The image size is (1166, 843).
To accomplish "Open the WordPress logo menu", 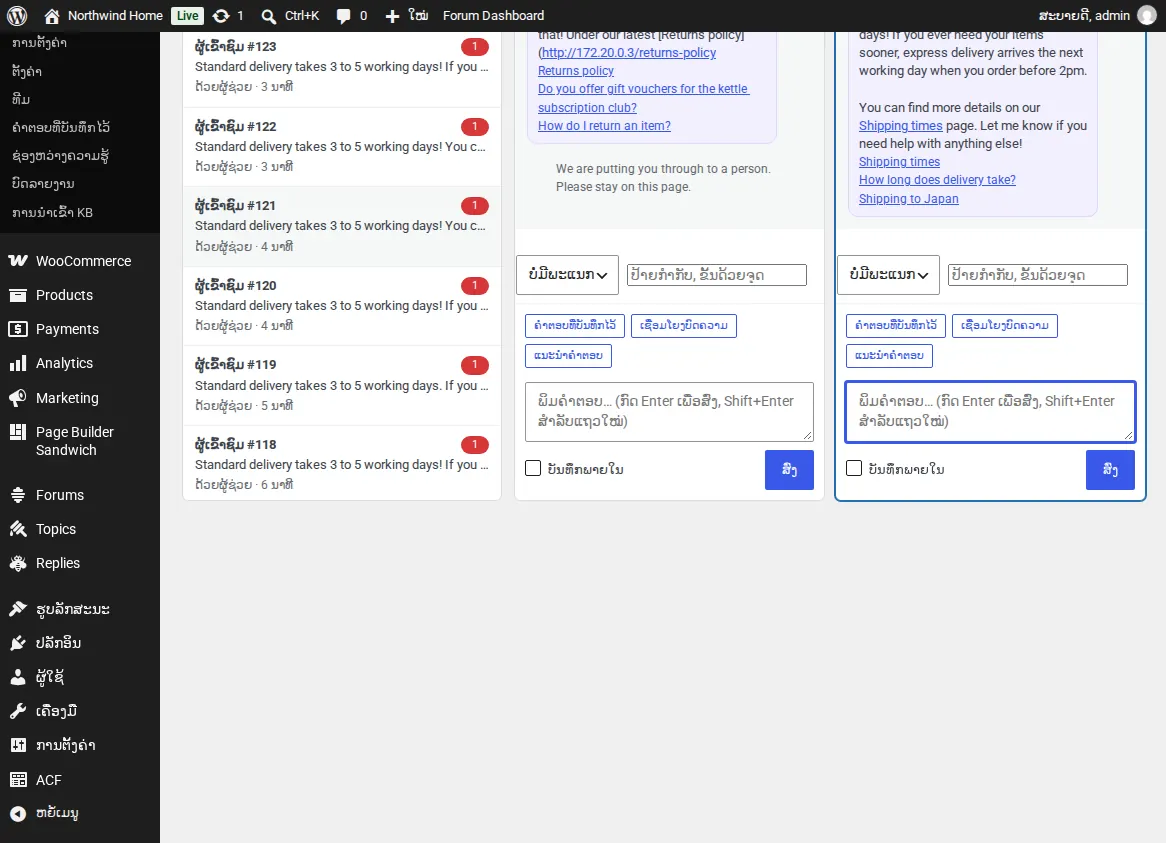I will [x=17, y=16].
